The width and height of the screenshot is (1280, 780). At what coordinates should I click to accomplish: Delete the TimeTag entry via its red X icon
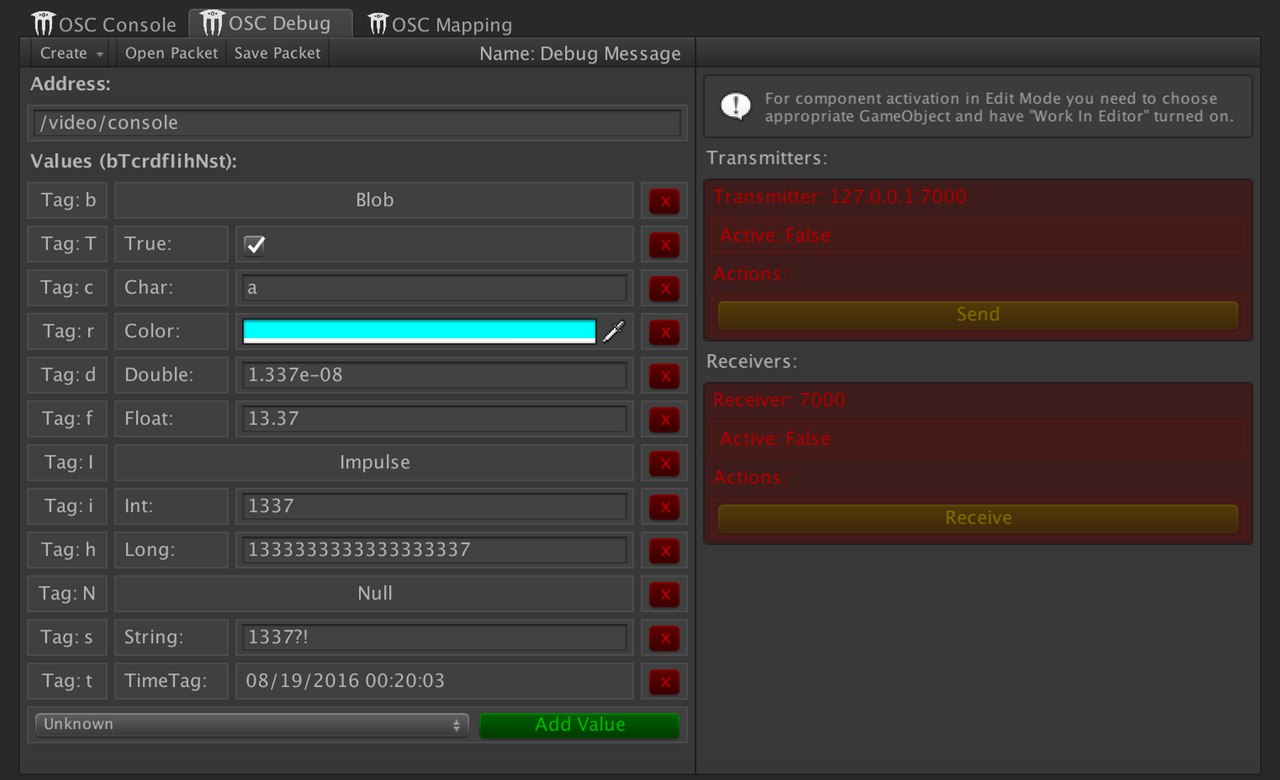663,681
